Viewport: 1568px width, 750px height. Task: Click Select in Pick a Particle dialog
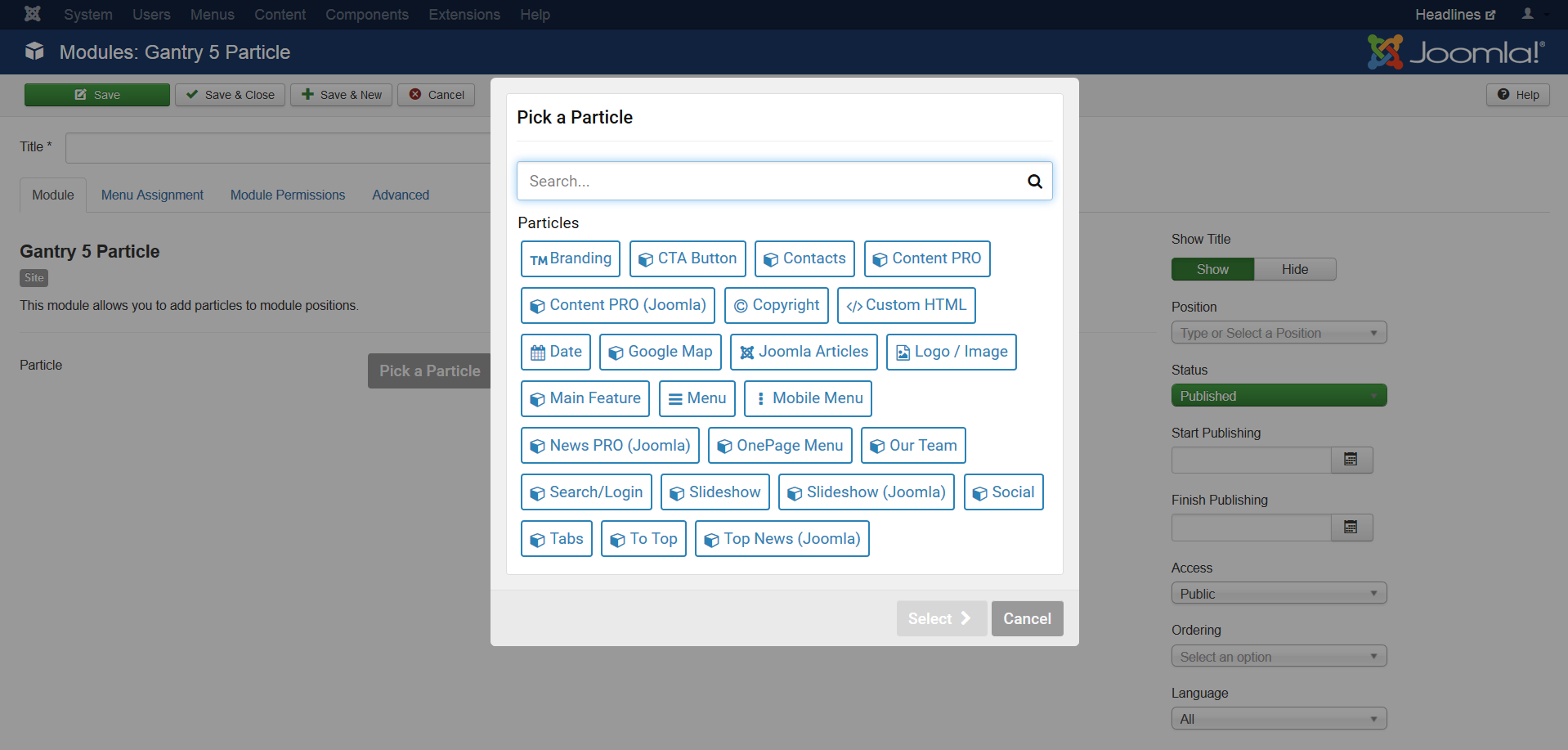[942, 619]
